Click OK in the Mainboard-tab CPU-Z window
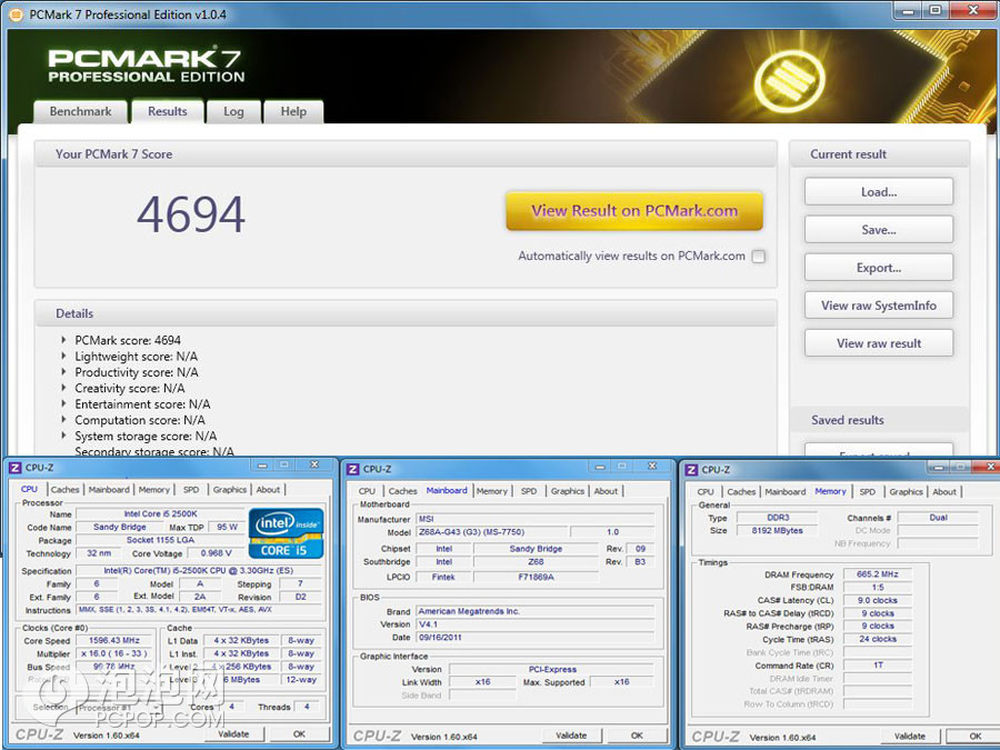This screenshot has height=750, width=1000. click(x=636, y=735)
